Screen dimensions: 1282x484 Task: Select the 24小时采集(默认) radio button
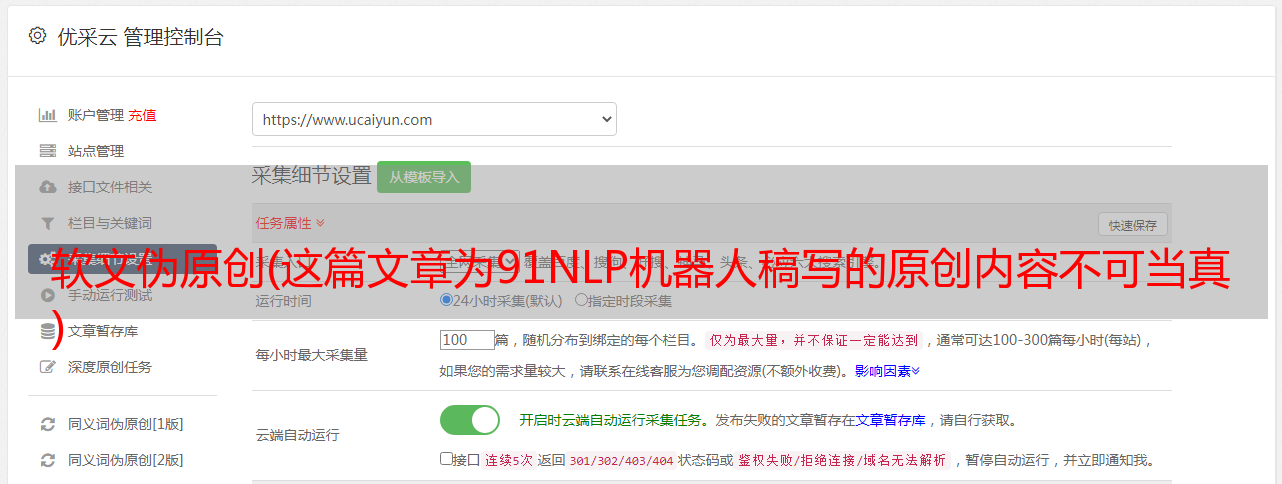[446, 300]
